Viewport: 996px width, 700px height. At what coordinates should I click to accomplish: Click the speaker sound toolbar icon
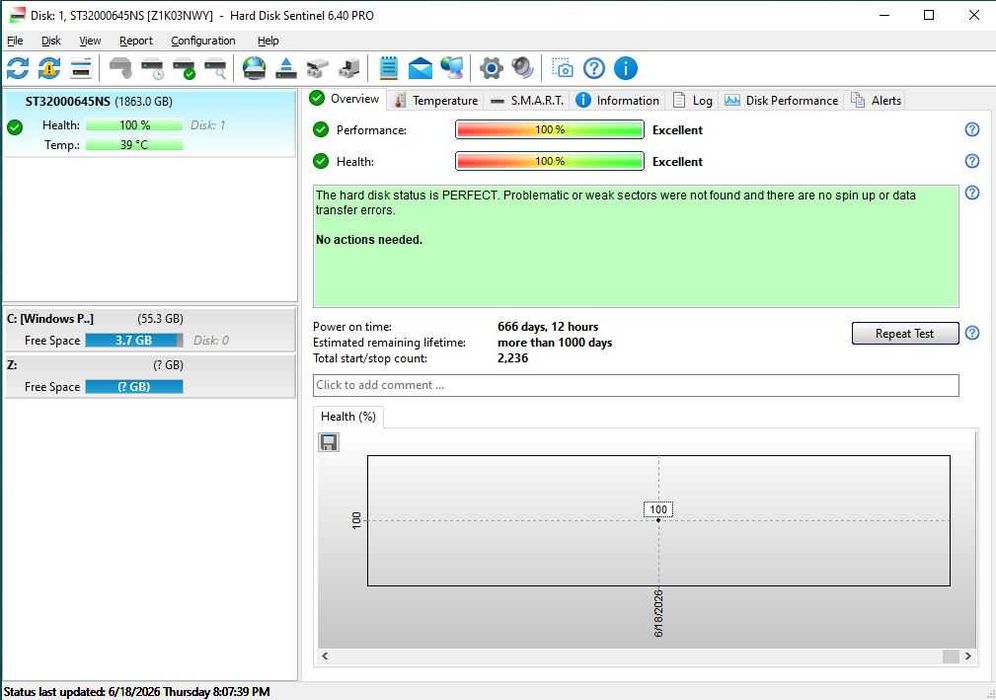point(523,69)
